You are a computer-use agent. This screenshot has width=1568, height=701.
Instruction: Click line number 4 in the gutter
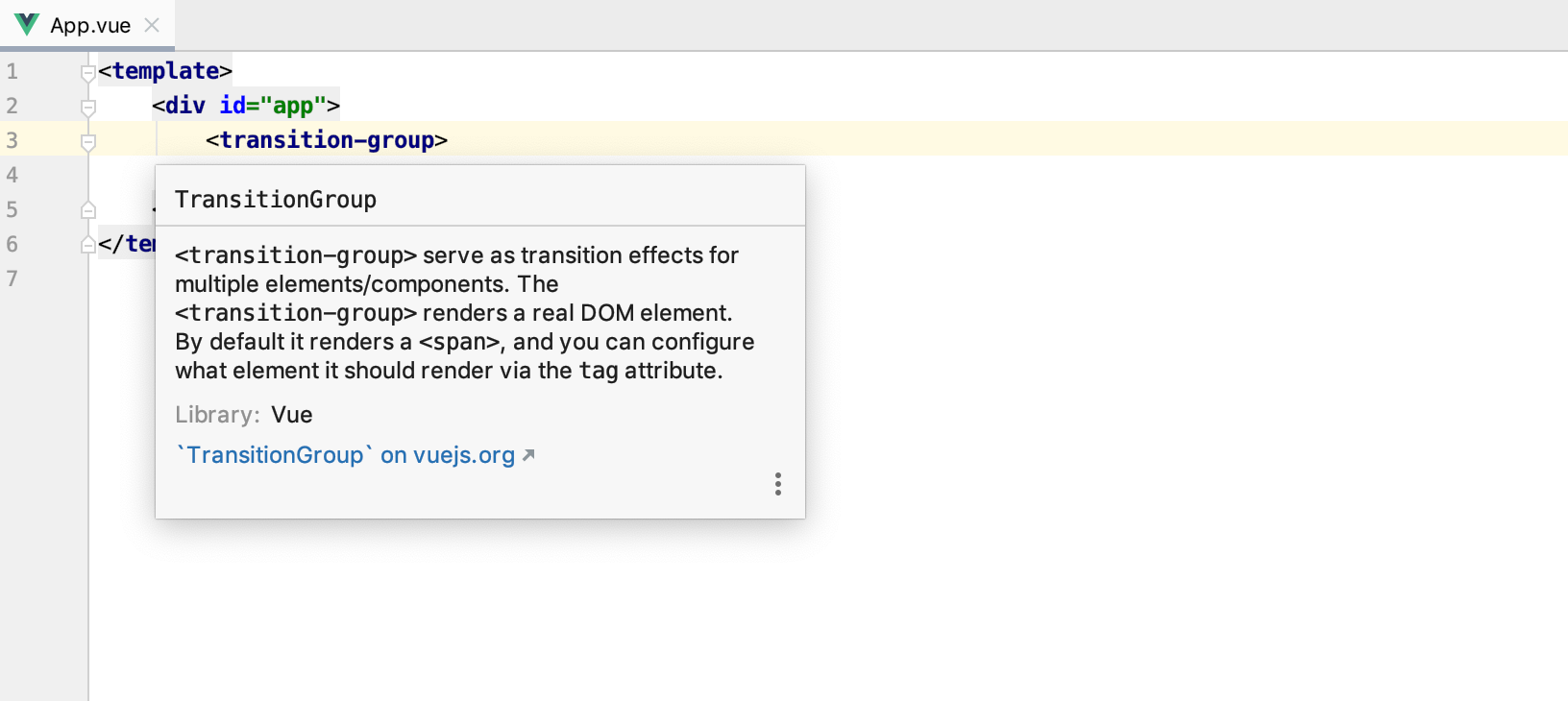pyautogui.click(x=12, y=175)
